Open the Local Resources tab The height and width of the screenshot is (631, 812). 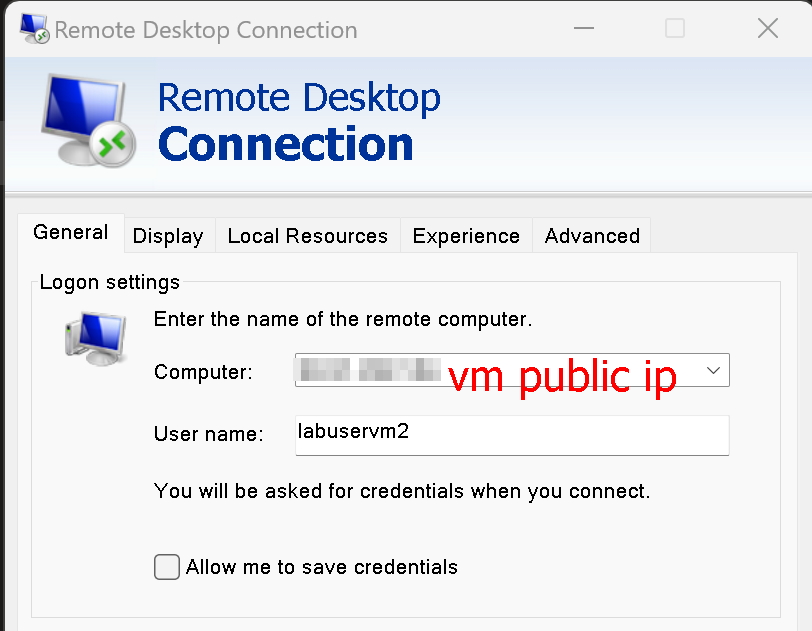pos(308,236)
